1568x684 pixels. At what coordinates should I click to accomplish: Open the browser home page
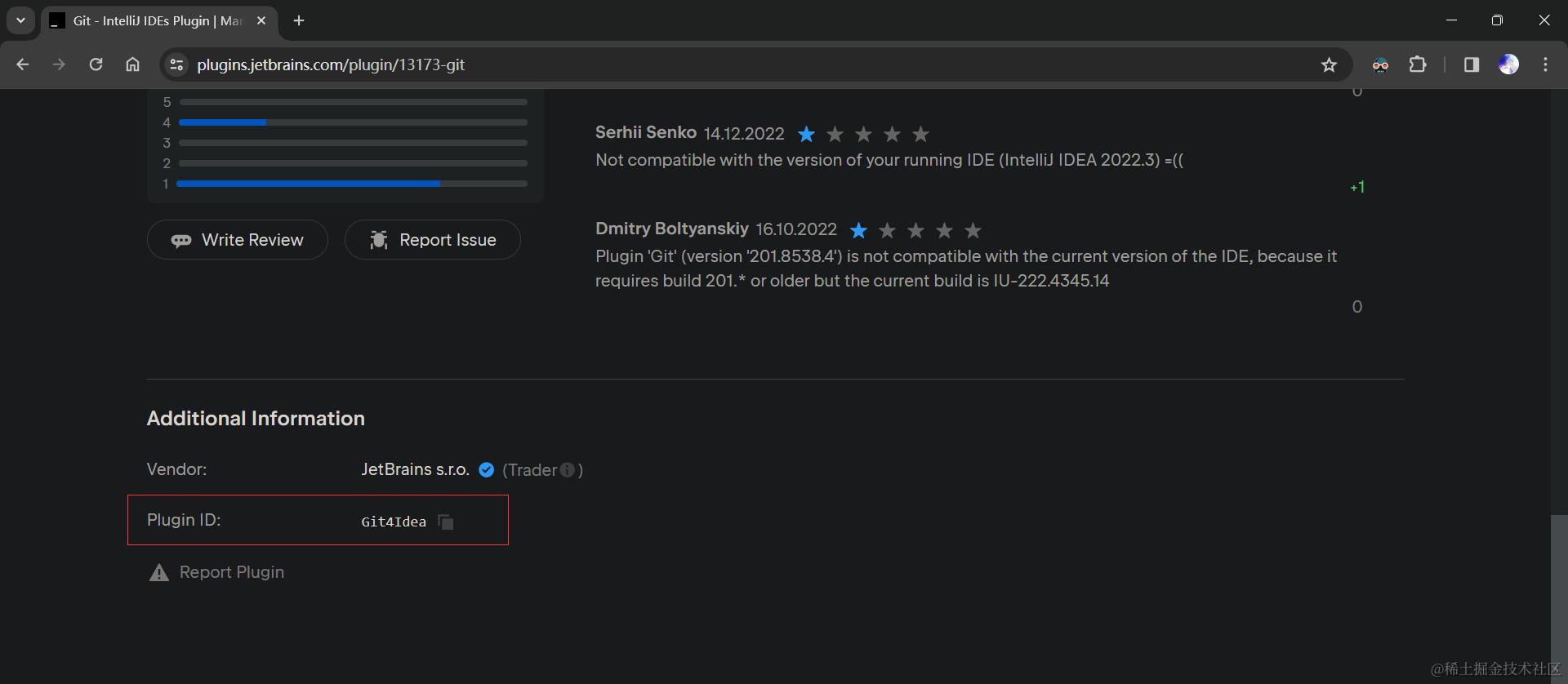pyautogui.click(x=132, y=64)
